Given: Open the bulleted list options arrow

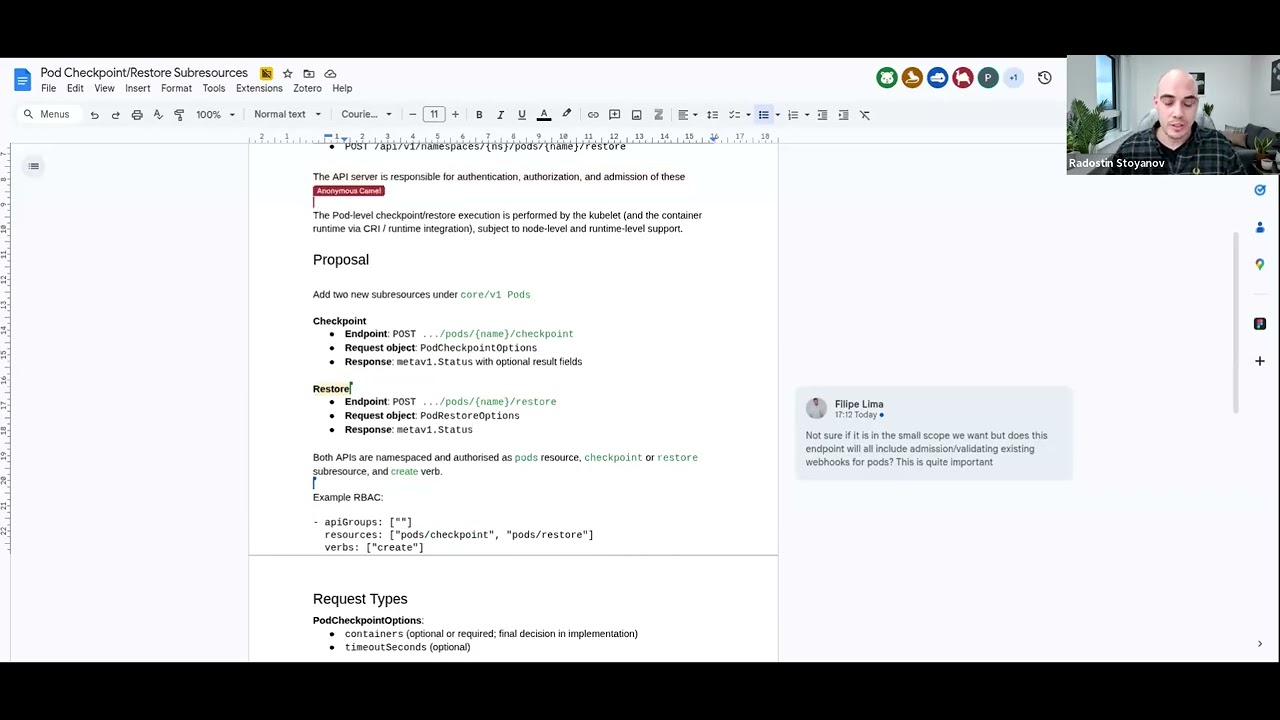Looking at the screenshot, I should coord(777,115).
